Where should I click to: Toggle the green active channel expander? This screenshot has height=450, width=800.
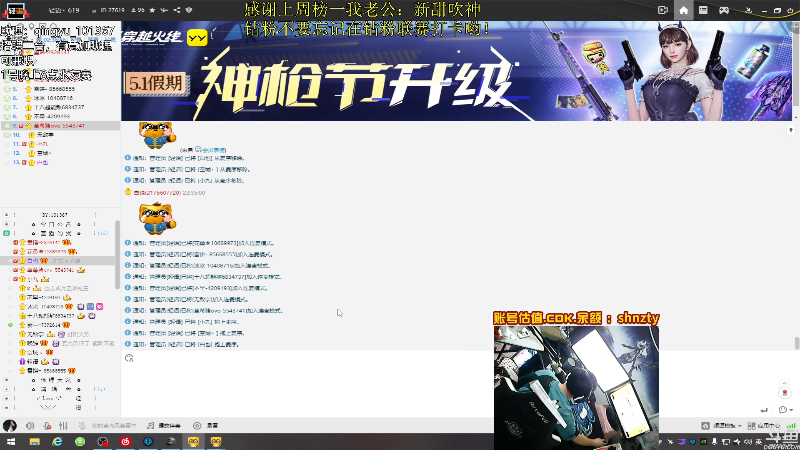[x=7, y=233]
